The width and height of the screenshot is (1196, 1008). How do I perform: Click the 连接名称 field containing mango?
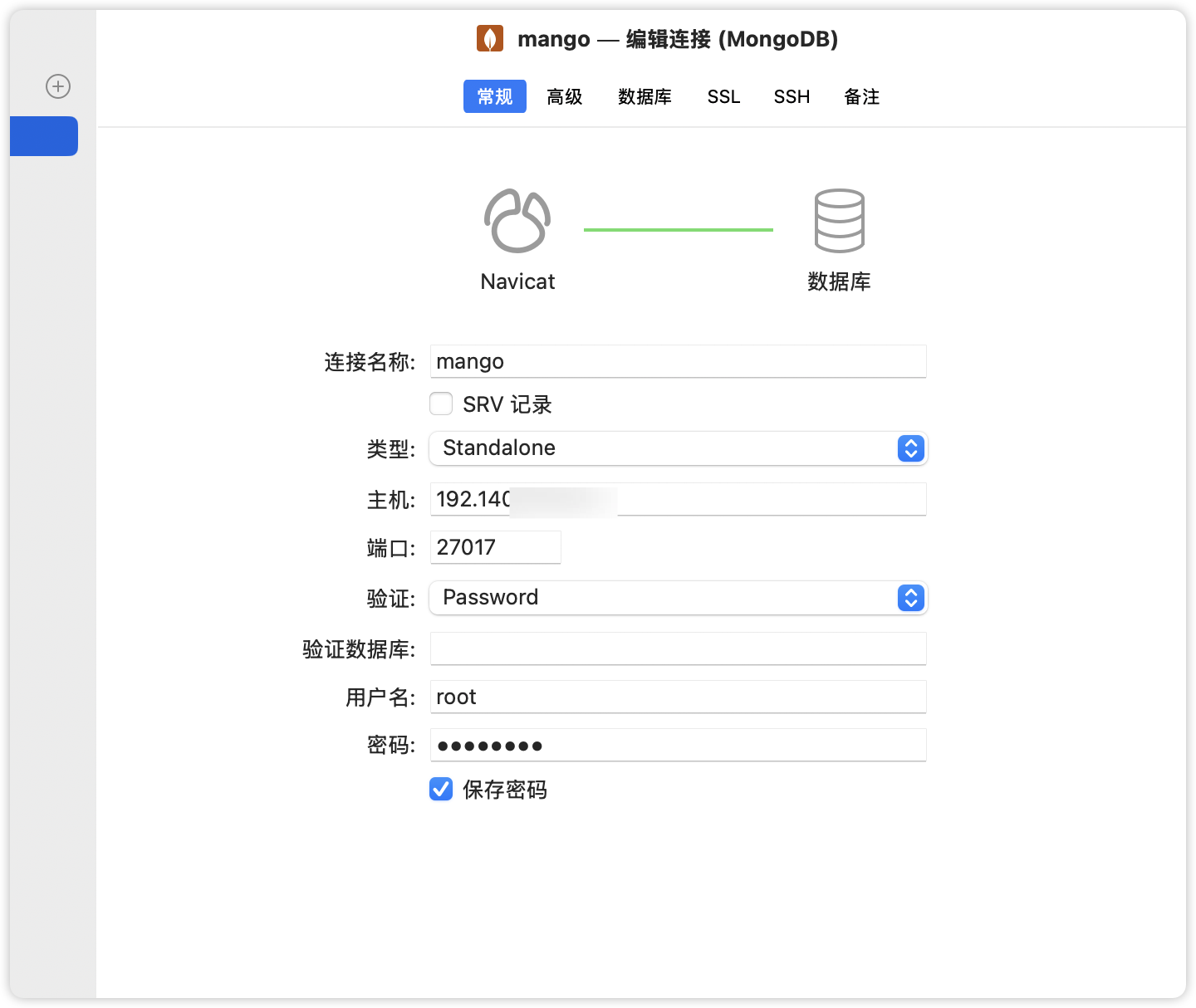(678, 361)
